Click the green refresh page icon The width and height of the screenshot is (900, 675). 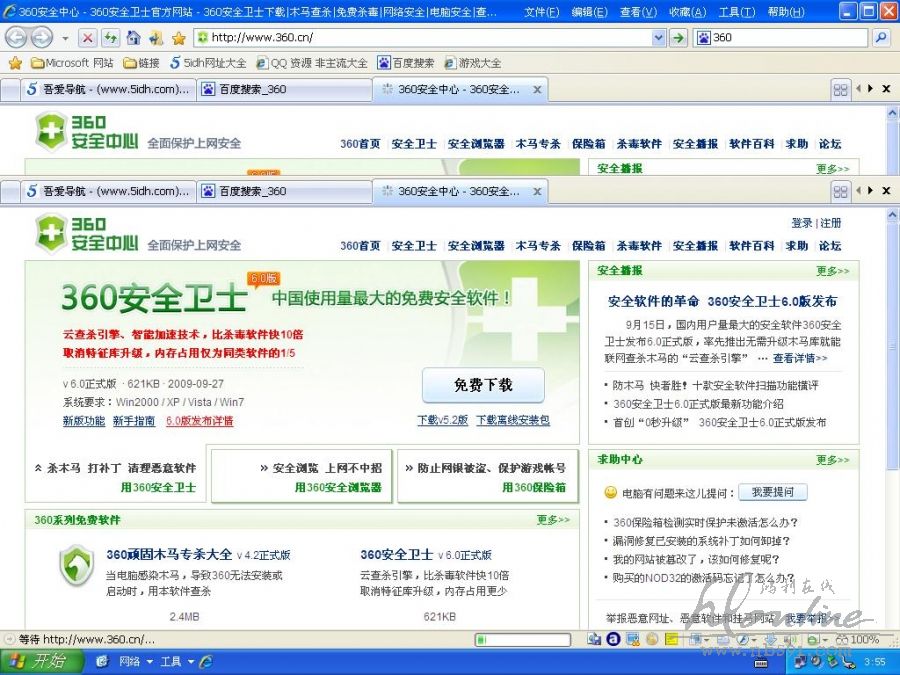[x=111, y=38]
